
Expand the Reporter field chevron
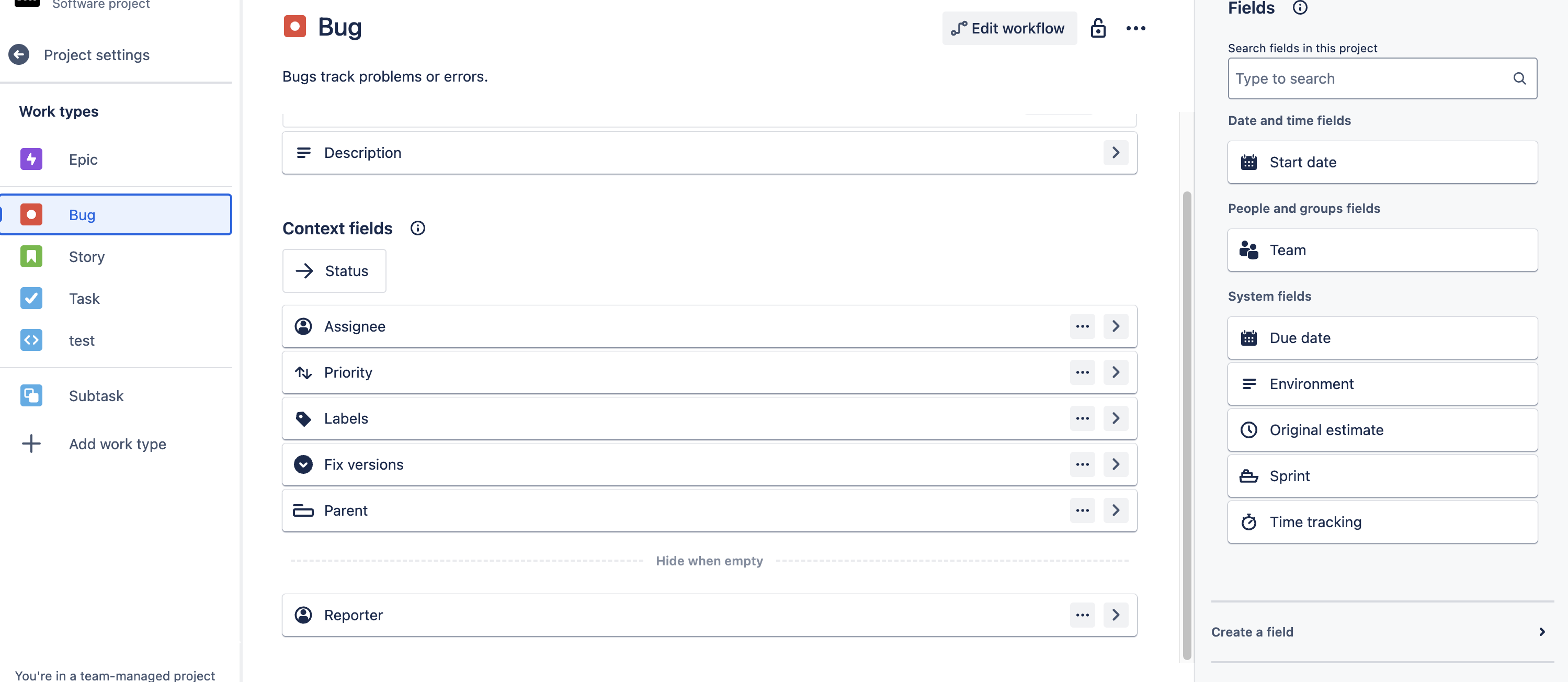coord(1116,615)
